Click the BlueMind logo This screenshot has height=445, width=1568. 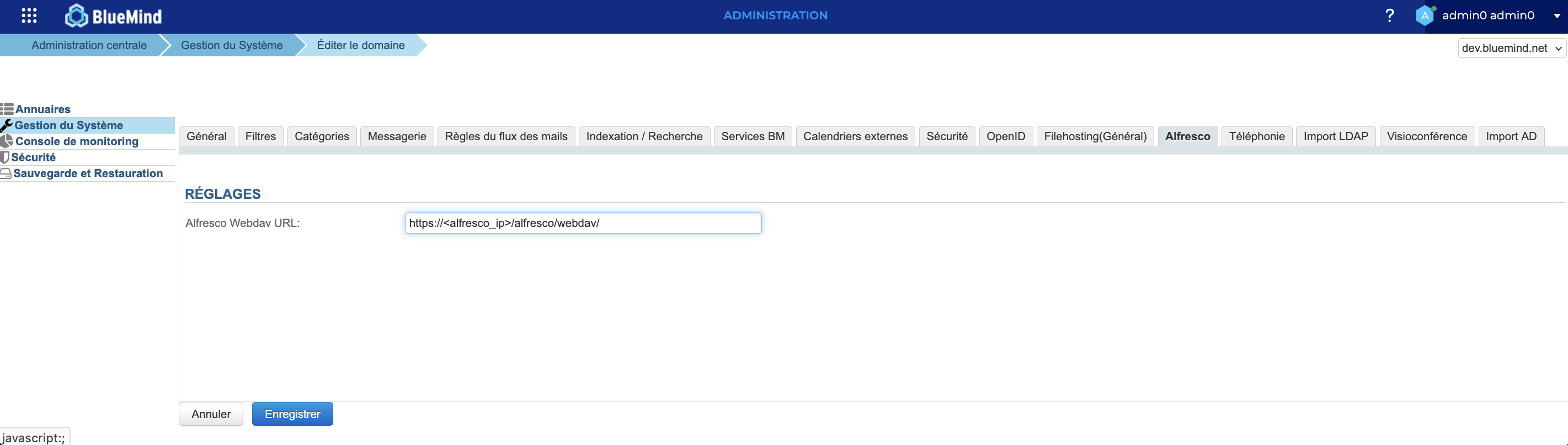[x=113, y=16]
